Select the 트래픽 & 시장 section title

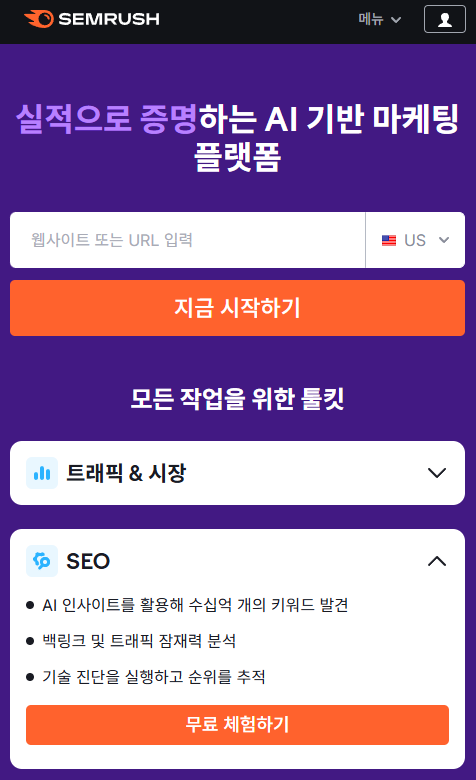(126, 473)
